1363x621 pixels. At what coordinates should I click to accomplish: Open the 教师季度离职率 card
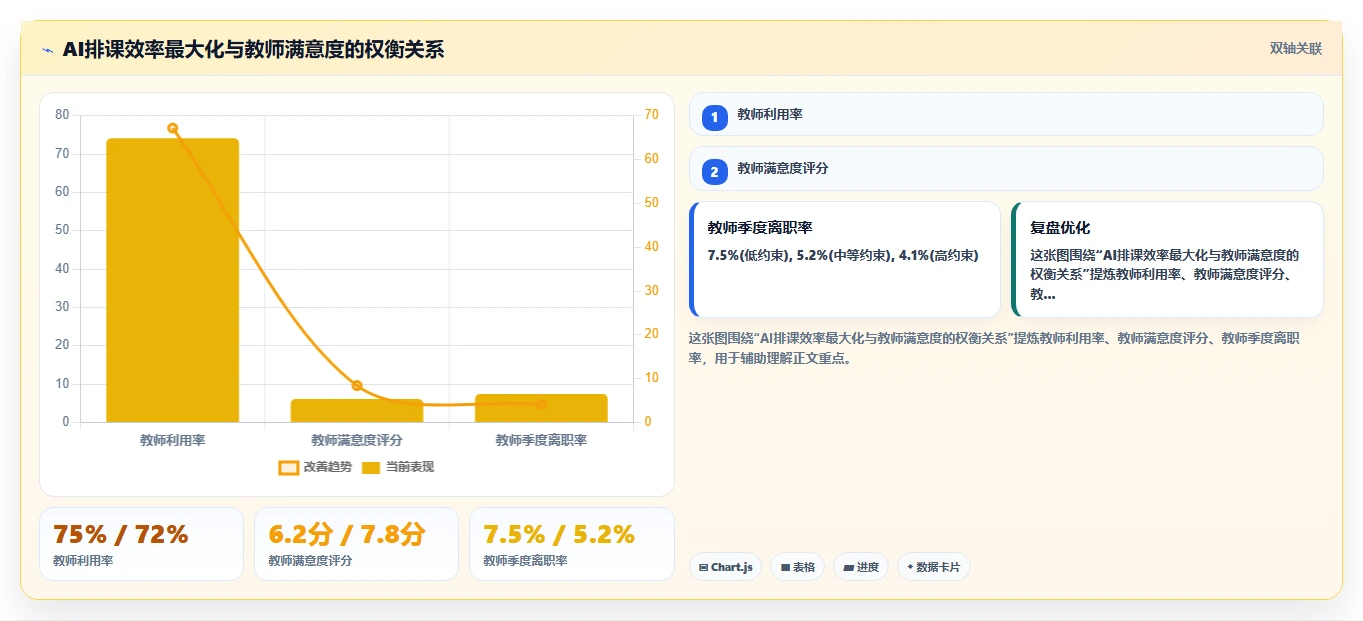[x=845, y=259]
